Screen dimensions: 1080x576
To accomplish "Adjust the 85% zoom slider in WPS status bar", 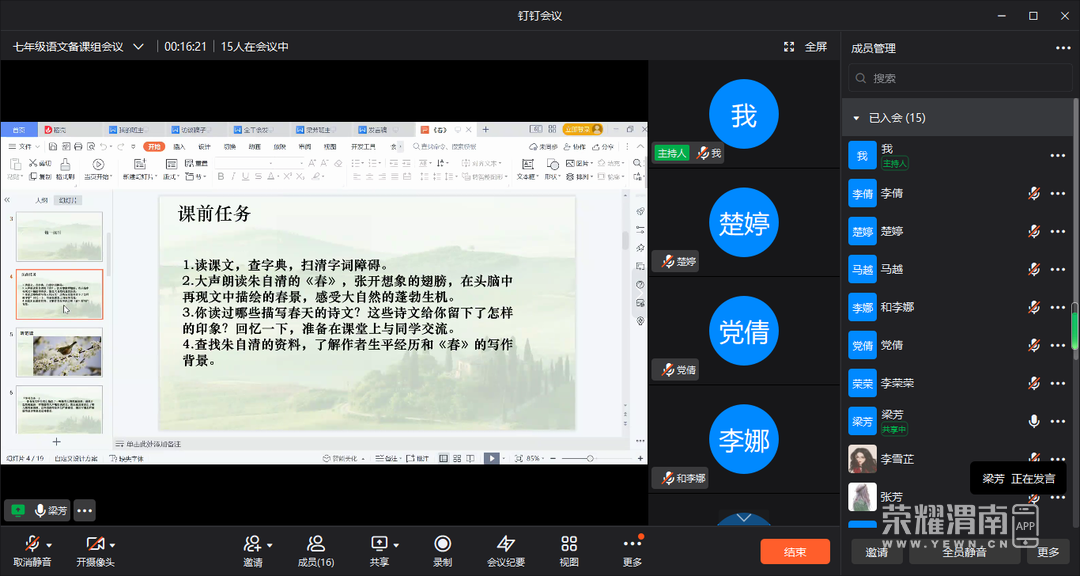I will pyautogui.click(x=589, y=458).
